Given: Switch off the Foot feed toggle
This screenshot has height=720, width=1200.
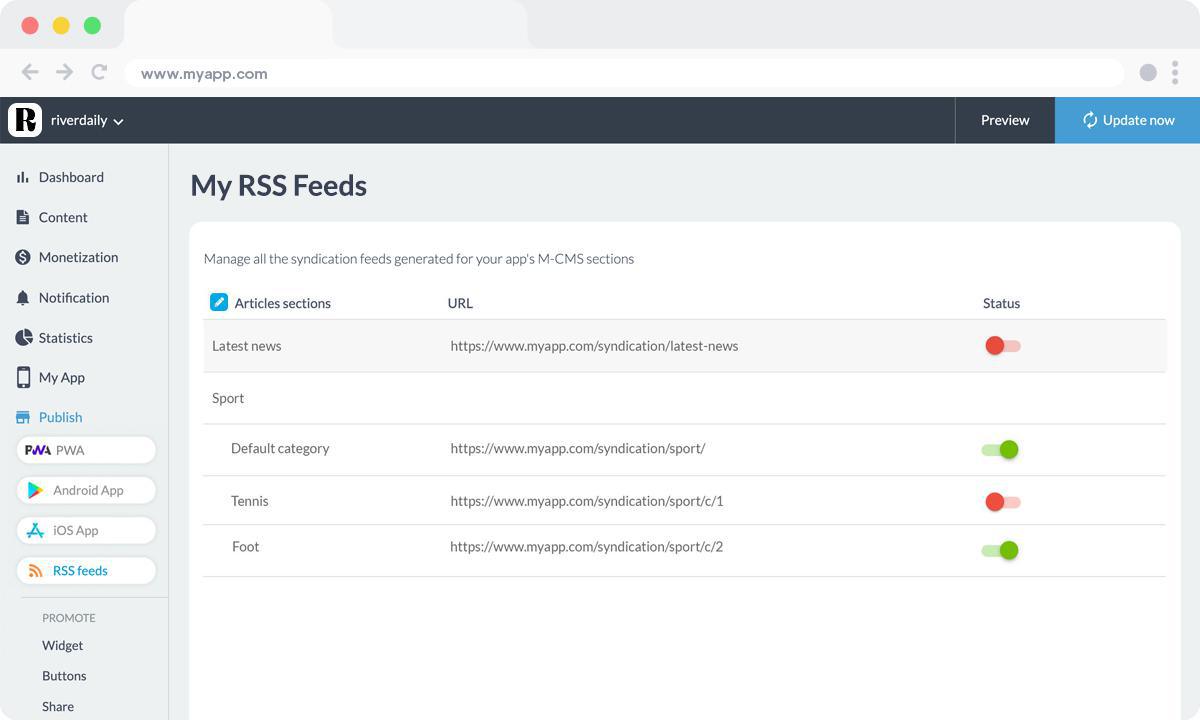Looking at the screenshot, I should coord(1000,550).
